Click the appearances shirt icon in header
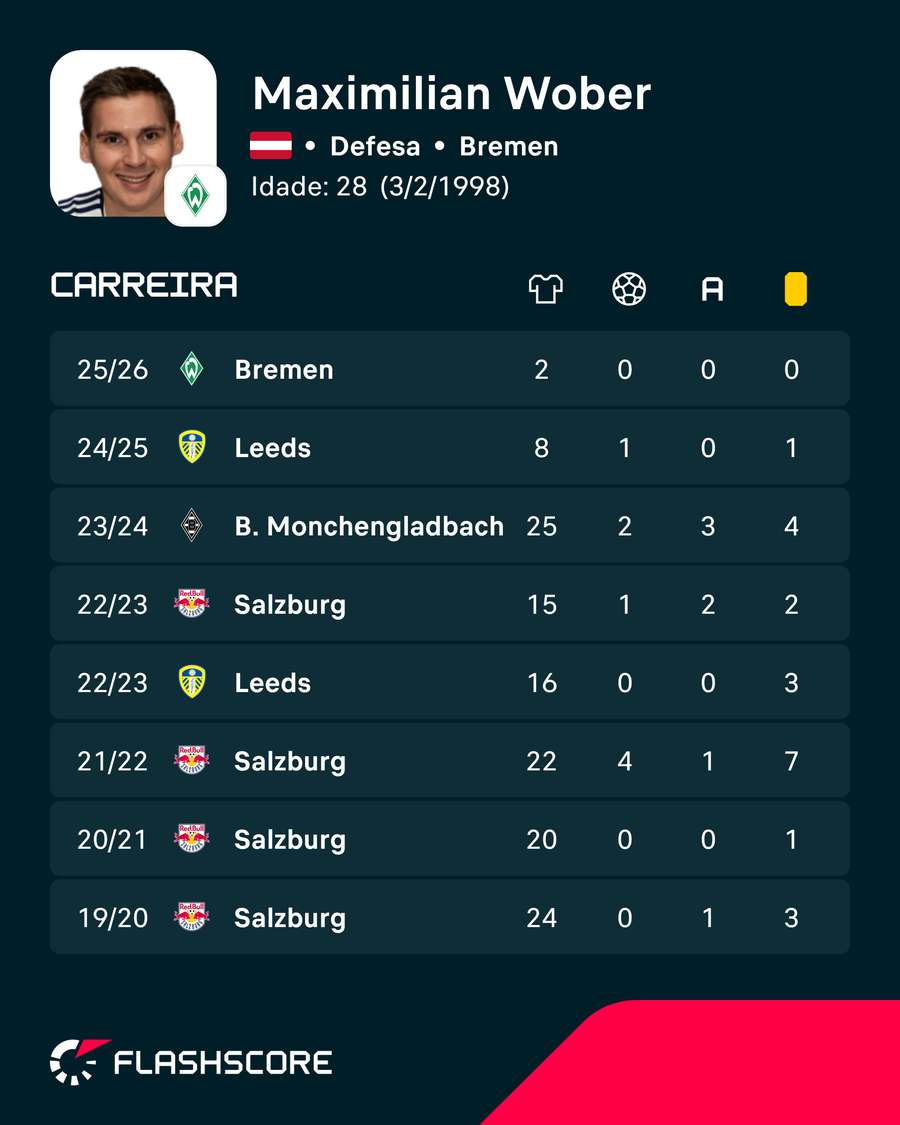900x1125 pixels. click(x=545, y=289)
